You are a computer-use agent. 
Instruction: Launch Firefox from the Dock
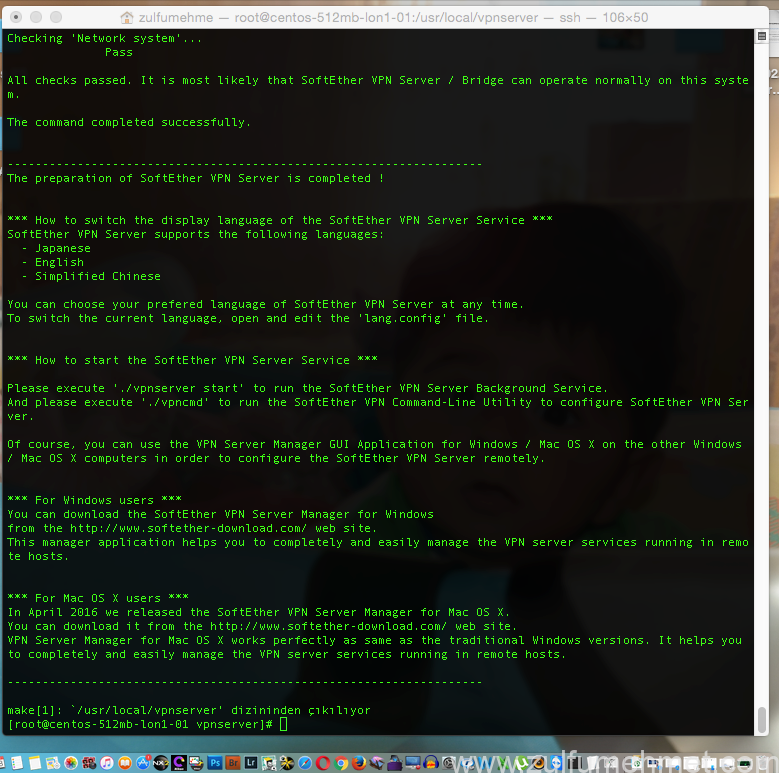pos(359,763)
